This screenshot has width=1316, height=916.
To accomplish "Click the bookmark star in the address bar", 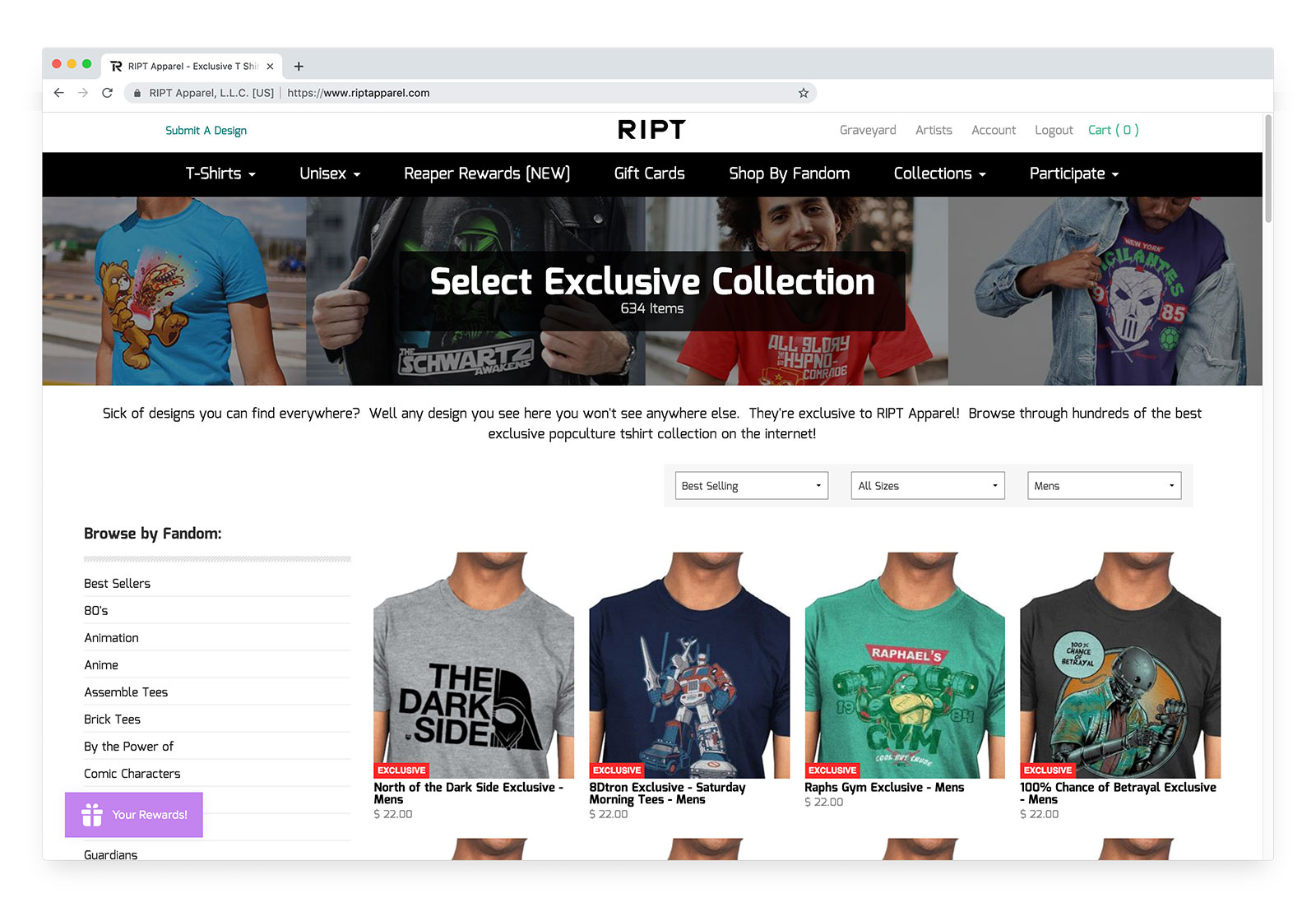I will tap(802, 93).
